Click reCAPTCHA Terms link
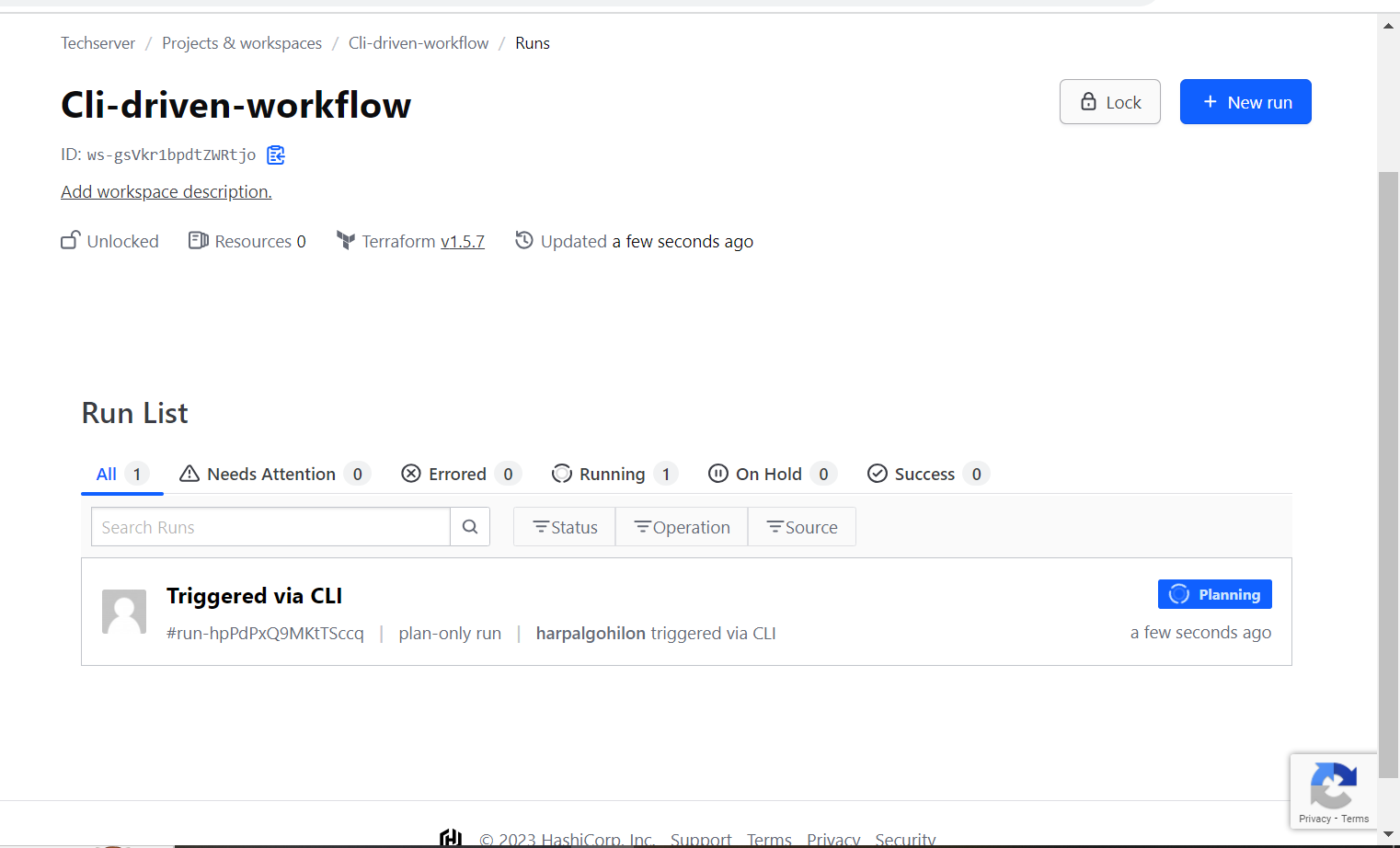This screenshot has width=1400, height=848. pyautogui.click(x=1355, y=819)
